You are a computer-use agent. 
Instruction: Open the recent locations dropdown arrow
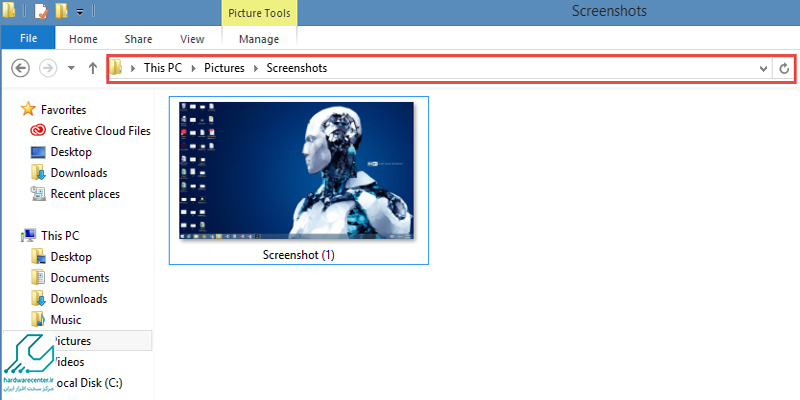pos(71,68)
